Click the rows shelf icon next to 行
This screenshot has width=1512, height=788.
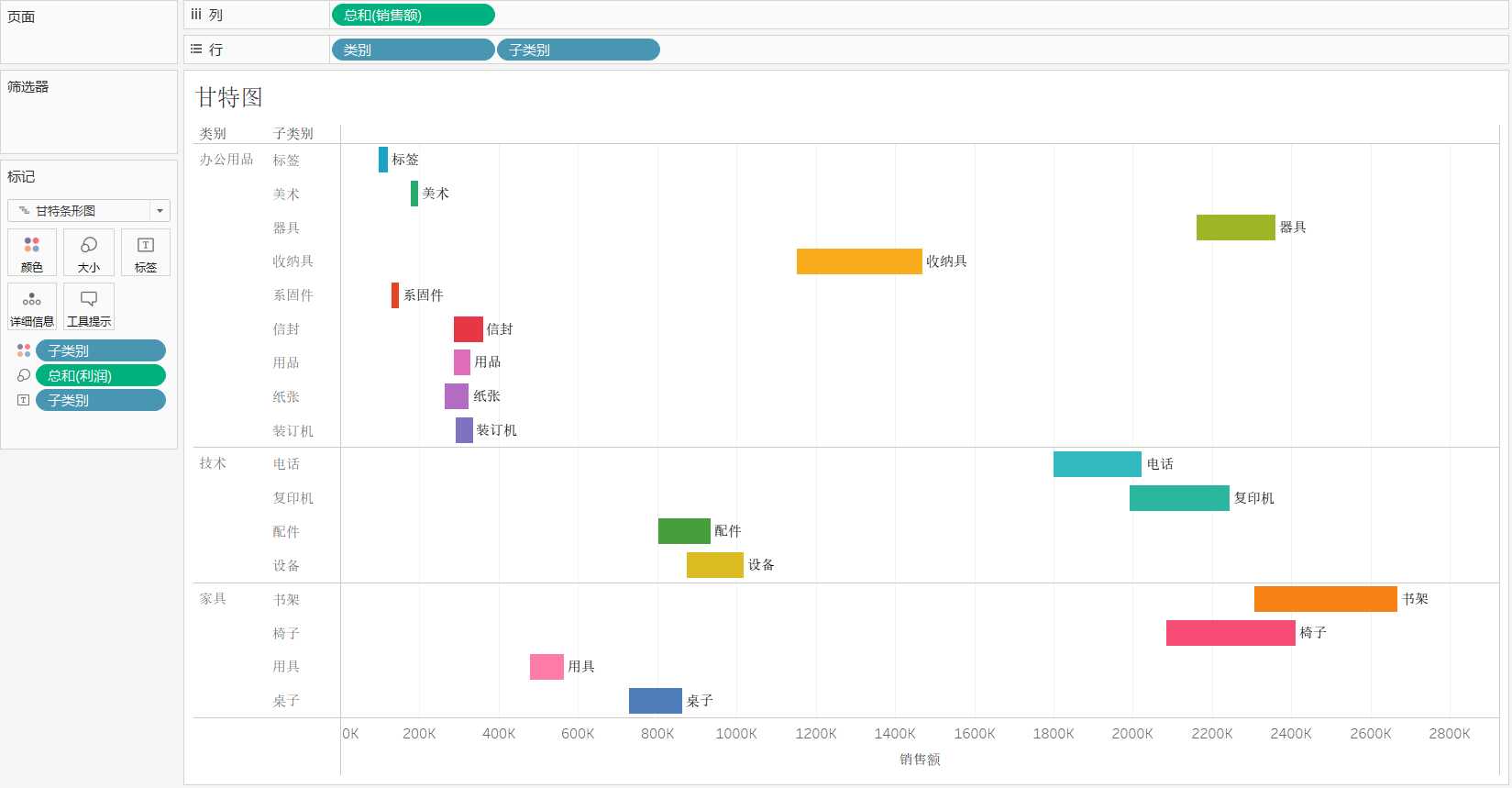196,50
